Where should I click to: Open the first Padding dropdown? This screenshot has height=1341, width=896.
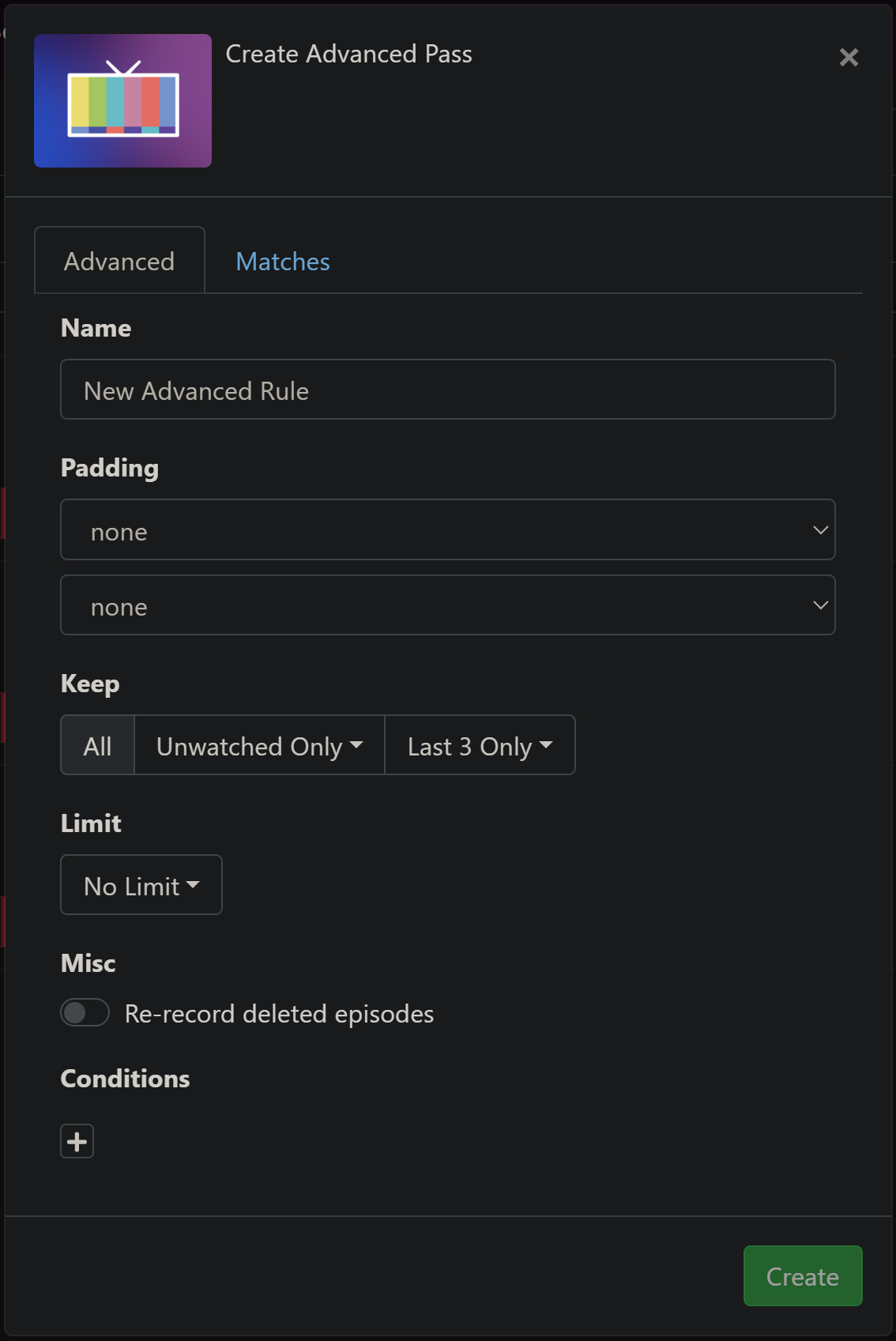coord(447,529)
